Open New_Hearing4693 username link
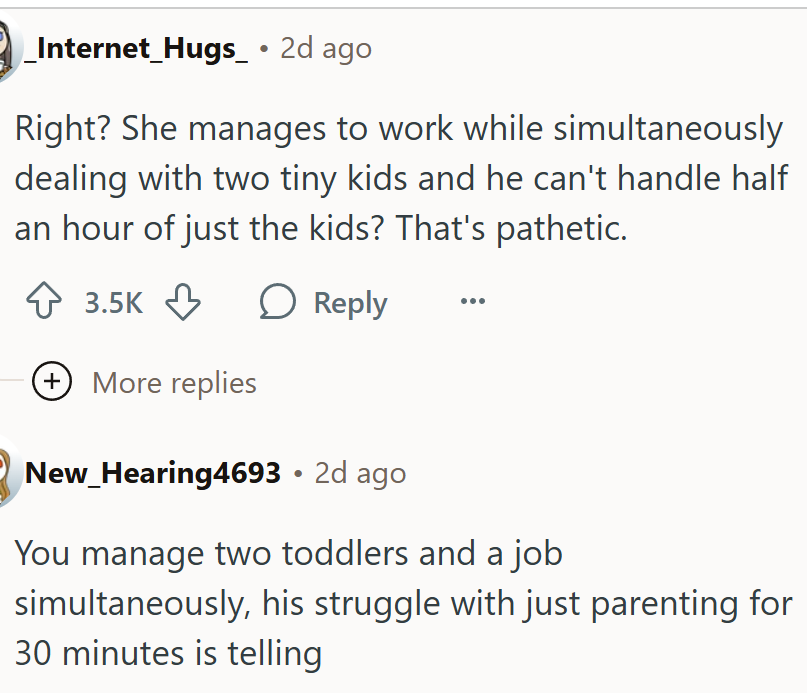The height and width of the screenshot is (693, 807). coord(153,472)
